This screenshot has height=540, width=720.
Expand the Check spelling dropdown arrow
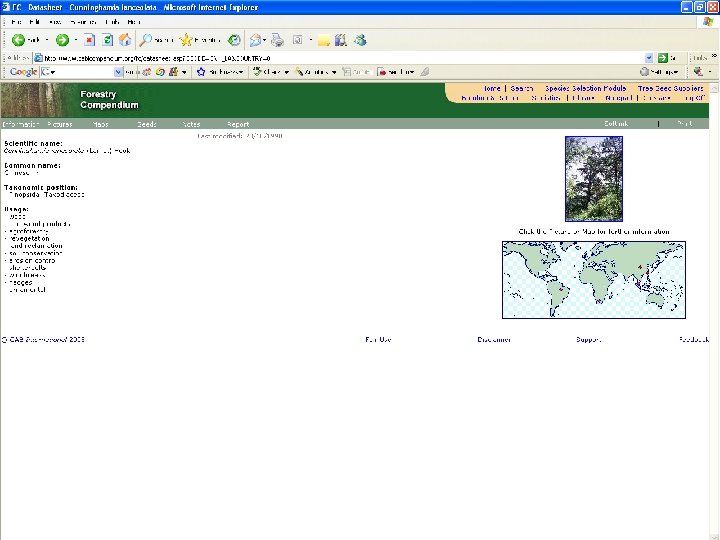click(x=286, y=72)
